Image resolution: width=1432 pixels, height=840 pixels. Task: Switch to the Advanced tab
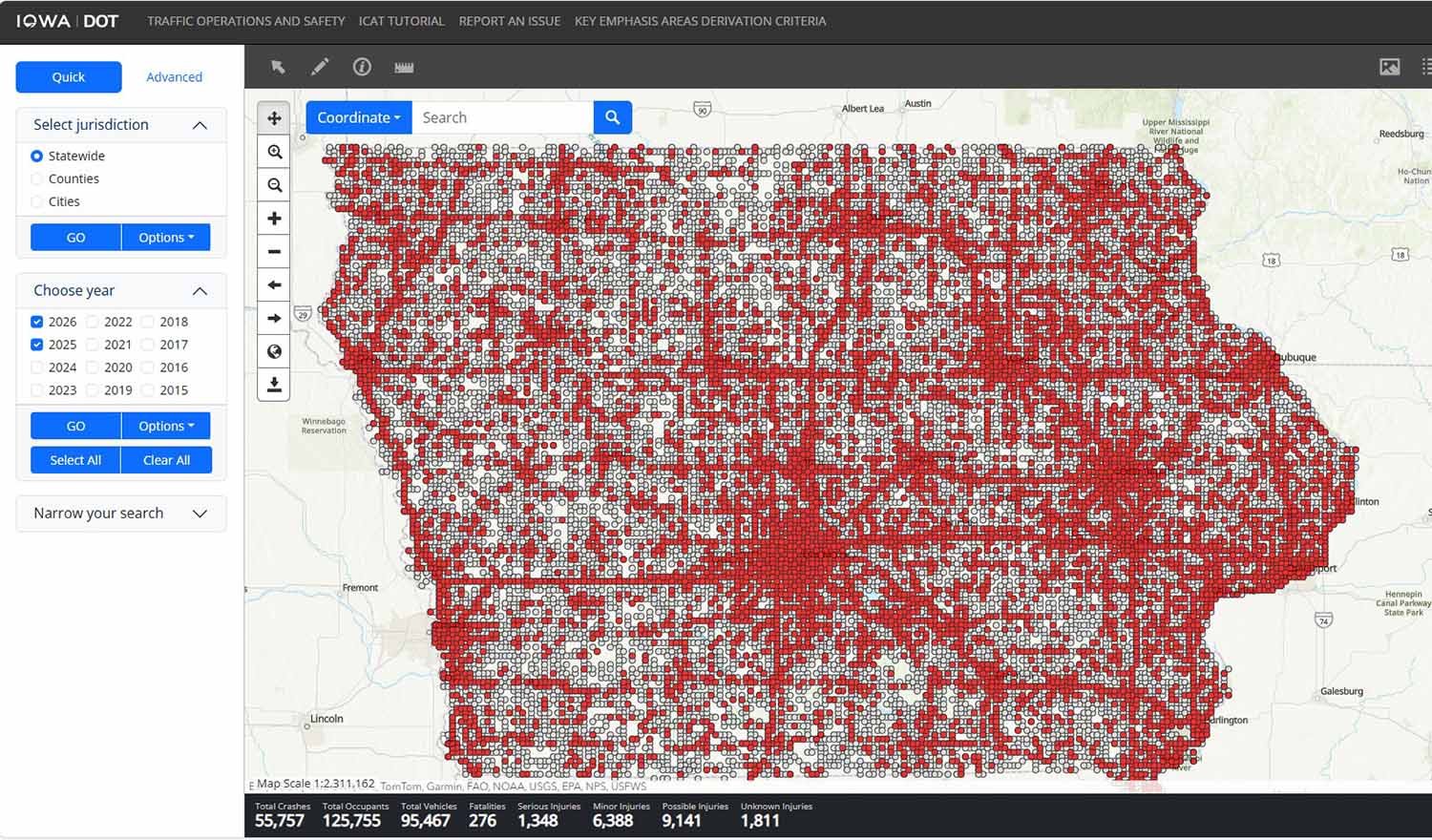174,77
